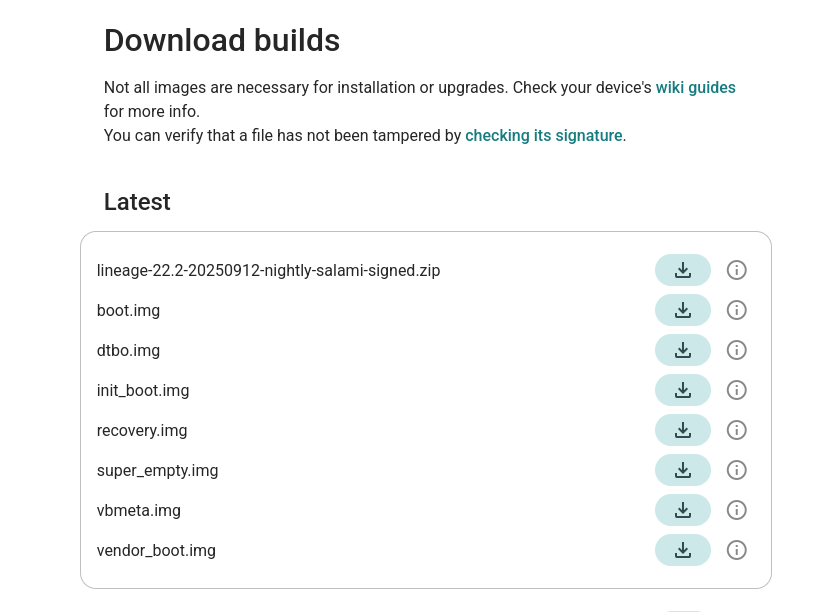
Task: Download vendor_boot.img file
Action: (x=683, y=551)
